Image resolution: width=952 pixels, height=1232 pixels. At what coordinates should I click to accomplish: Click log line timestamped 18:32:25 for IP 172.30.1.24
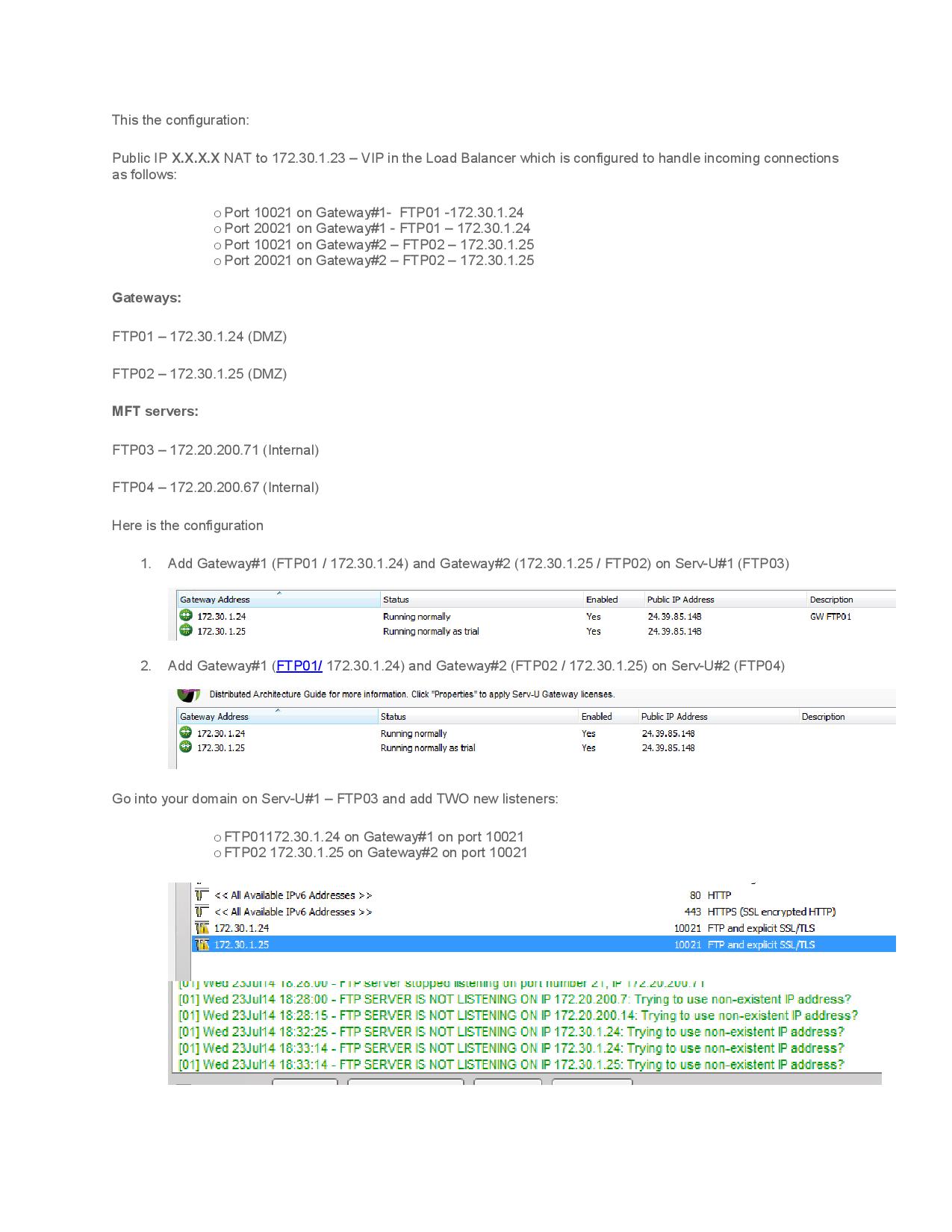tap(511, 1032)
